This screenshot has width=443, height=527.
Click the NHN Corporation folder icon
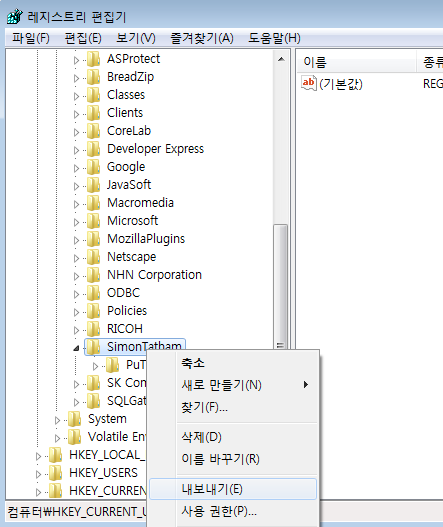tap(93, 275)
